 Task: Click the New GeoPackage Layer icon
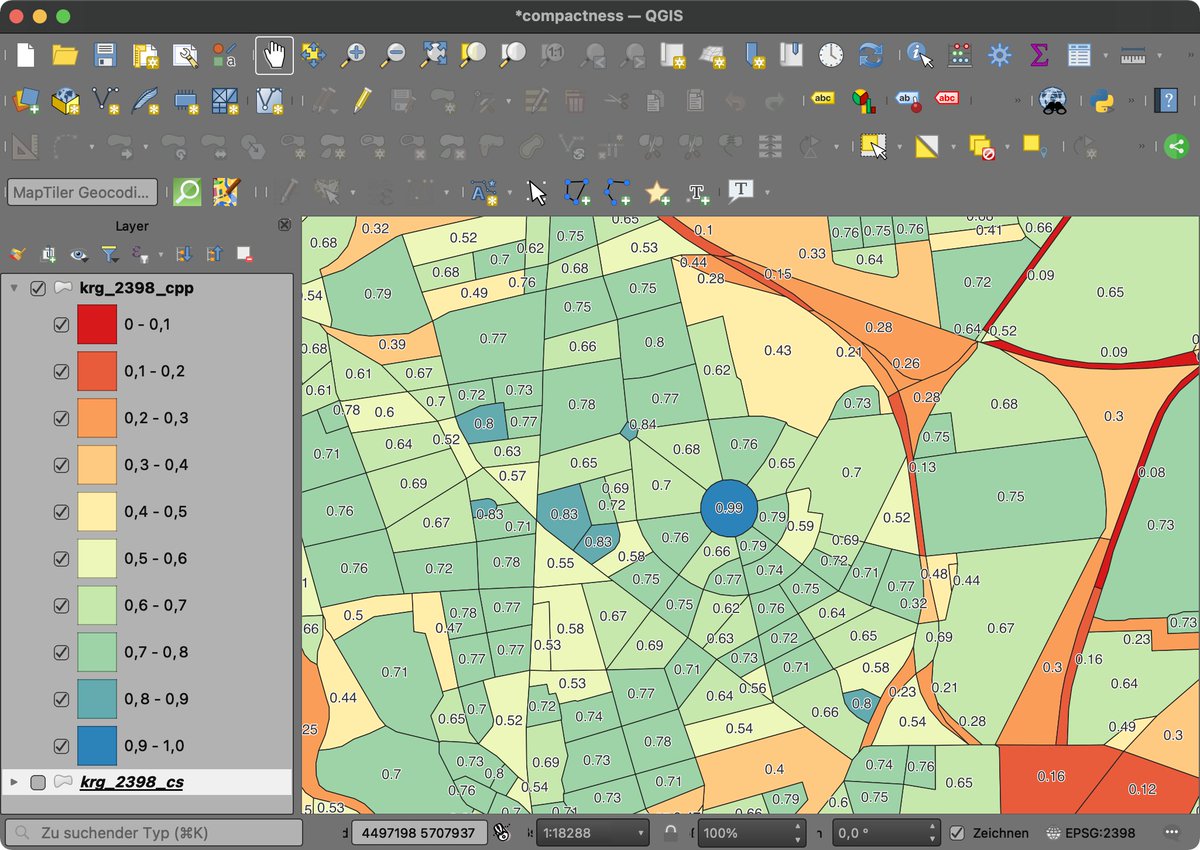[x=65, y=100]
